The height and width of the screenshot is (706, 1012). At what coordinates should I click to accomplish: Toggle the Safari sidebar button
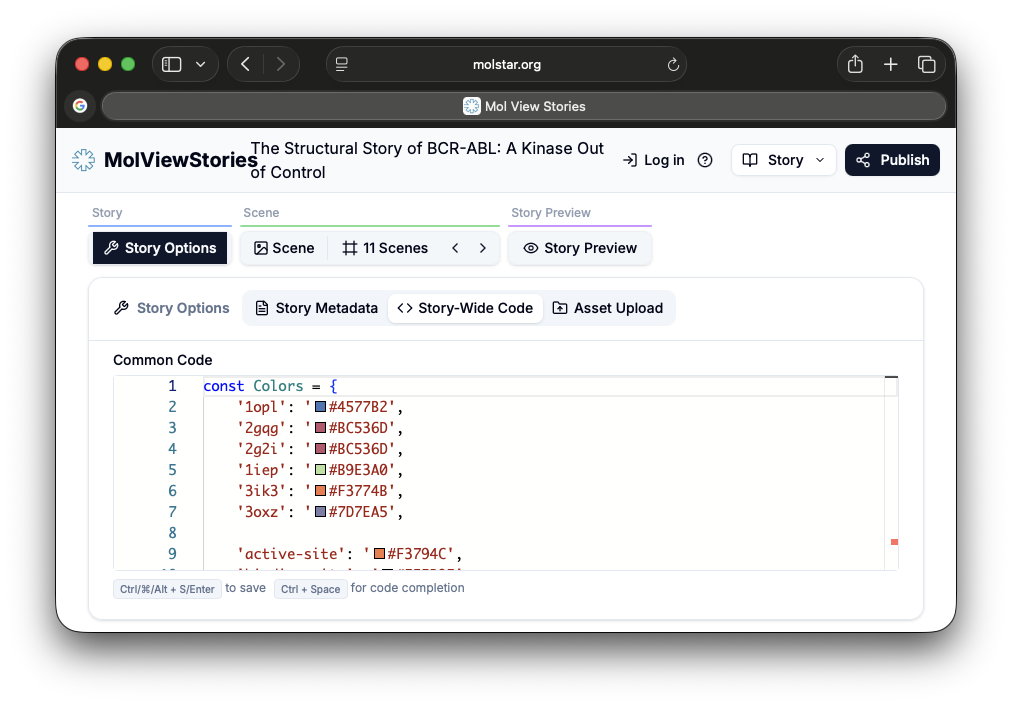pyautogui.click(x=172, y=65)
